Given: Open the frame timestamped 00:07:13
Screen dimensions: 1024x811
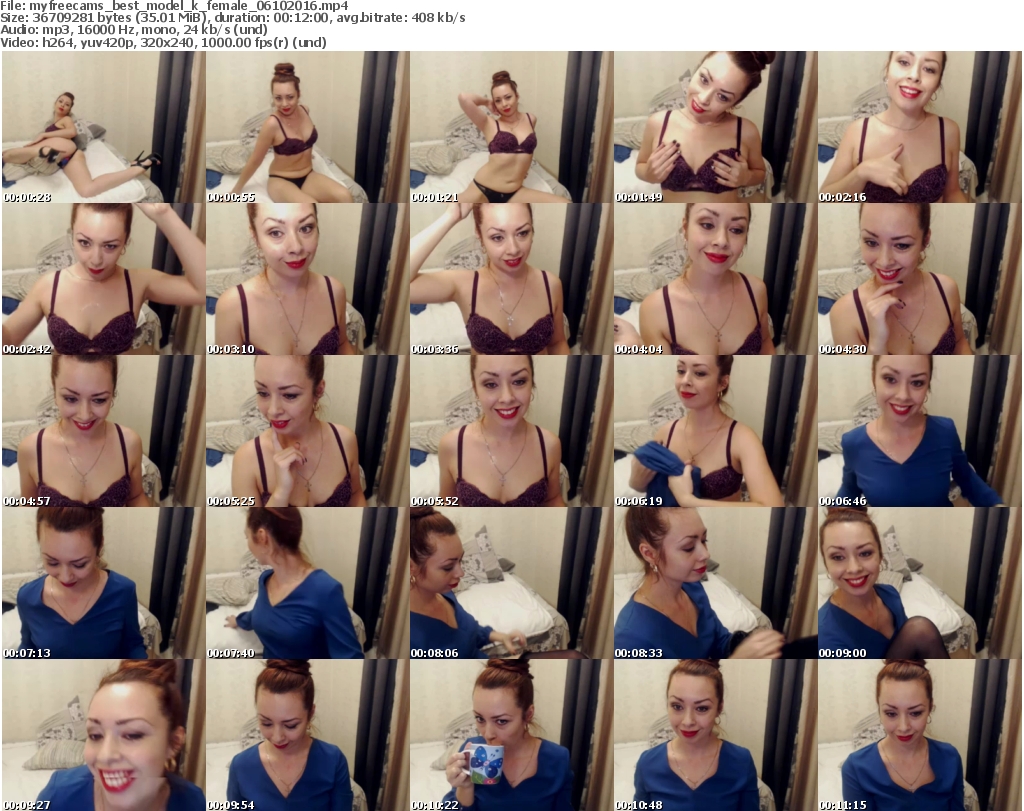Looking at the screenshot, I should click(x=103, y=583).
